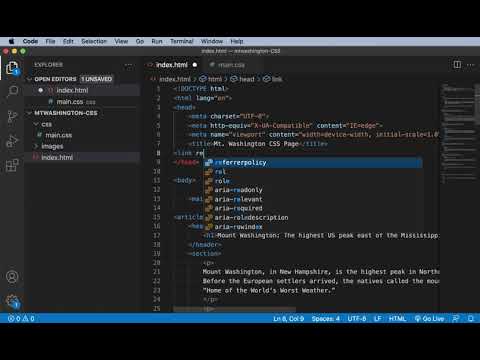Open the Manage gear icon
Viewport: 480px width, 360px height.
click(13, 301)
